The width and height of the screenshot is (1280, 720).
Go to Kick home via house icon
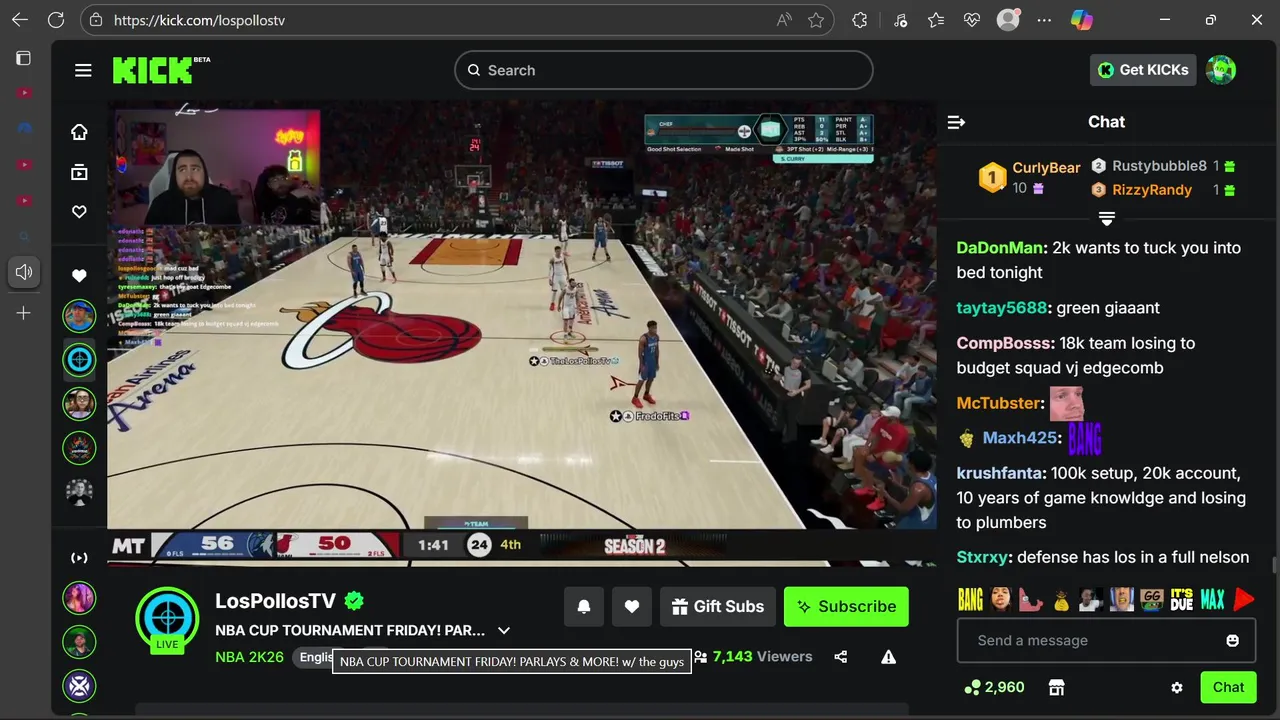click(79, 132)
